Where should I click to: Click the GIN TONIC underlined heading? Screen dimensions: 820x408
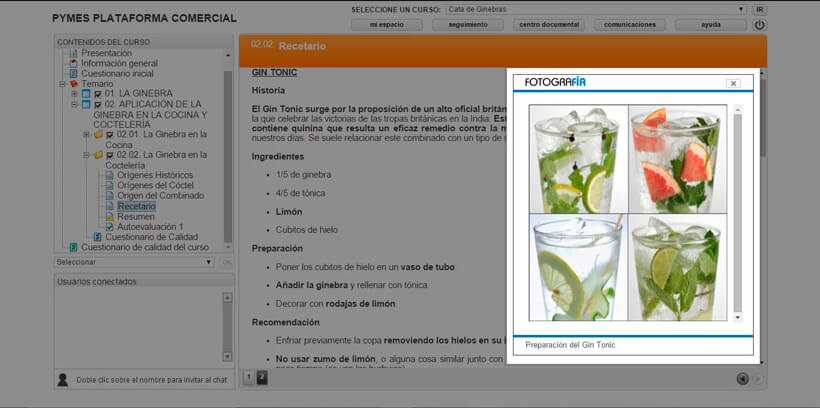(274, 72)
